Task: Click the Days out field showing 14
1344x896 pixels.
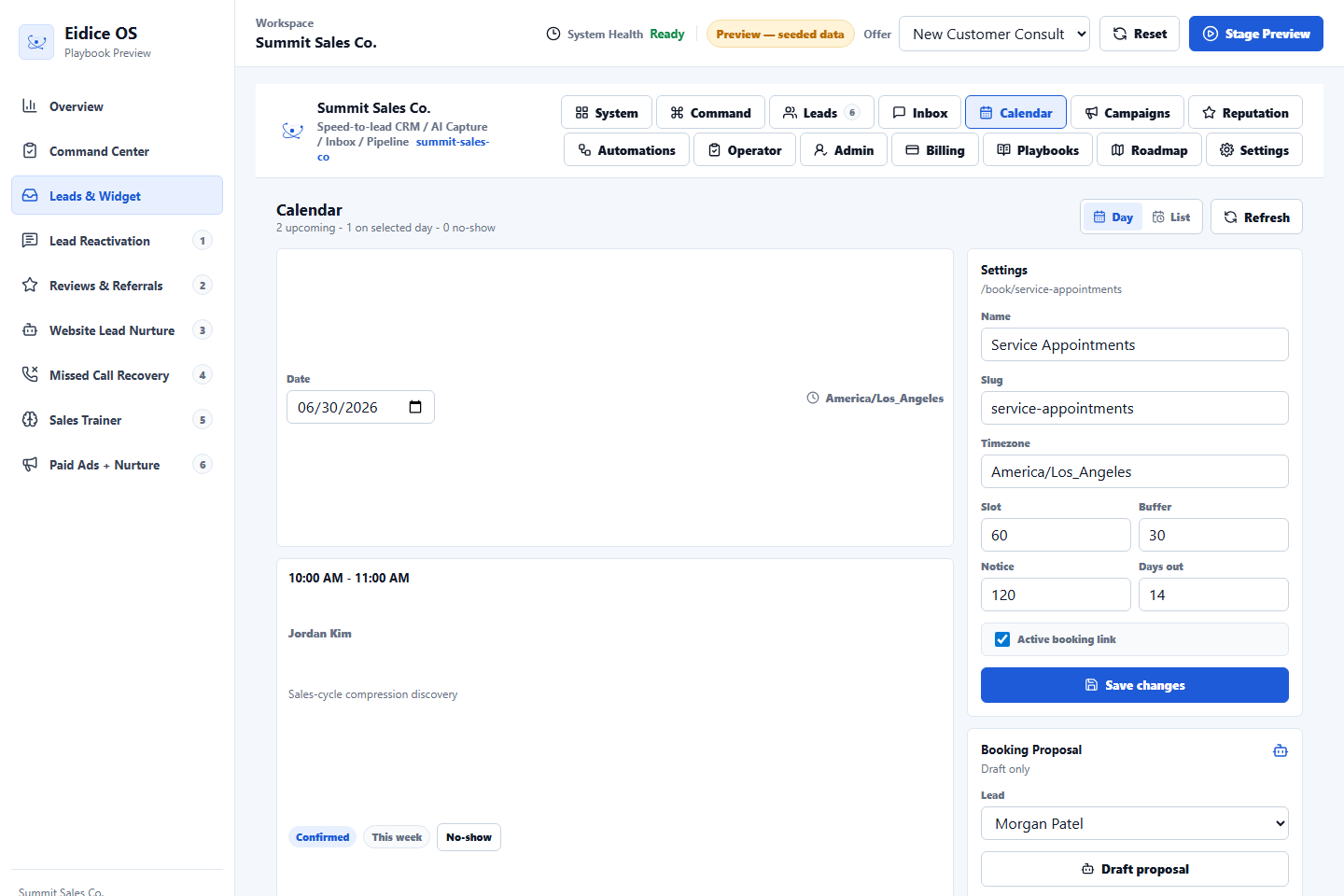Action: point(1213,595)
